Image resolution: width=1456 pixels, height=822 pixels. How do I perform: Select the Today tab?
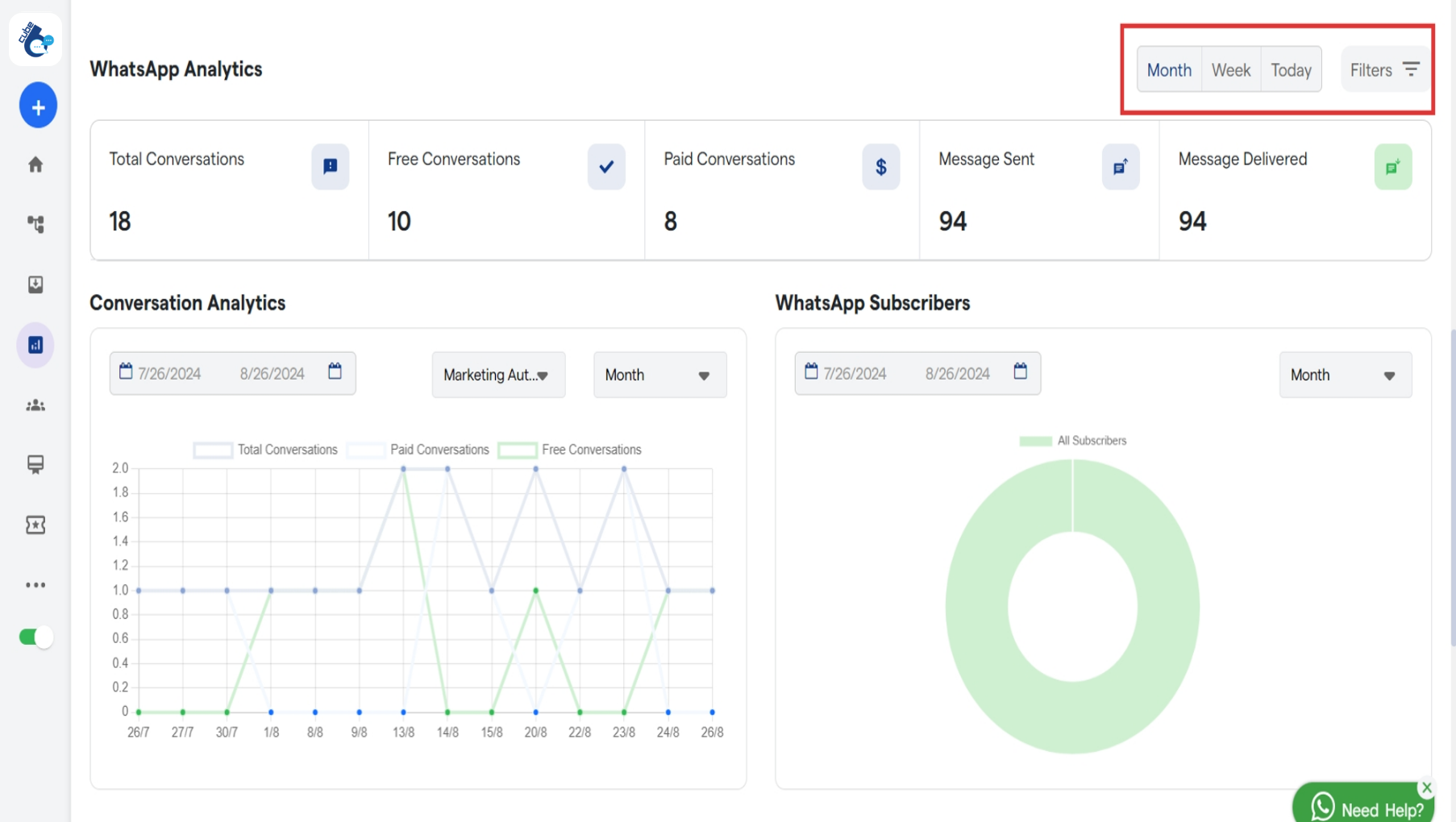pyautogui.click(x=1291, y=69)
